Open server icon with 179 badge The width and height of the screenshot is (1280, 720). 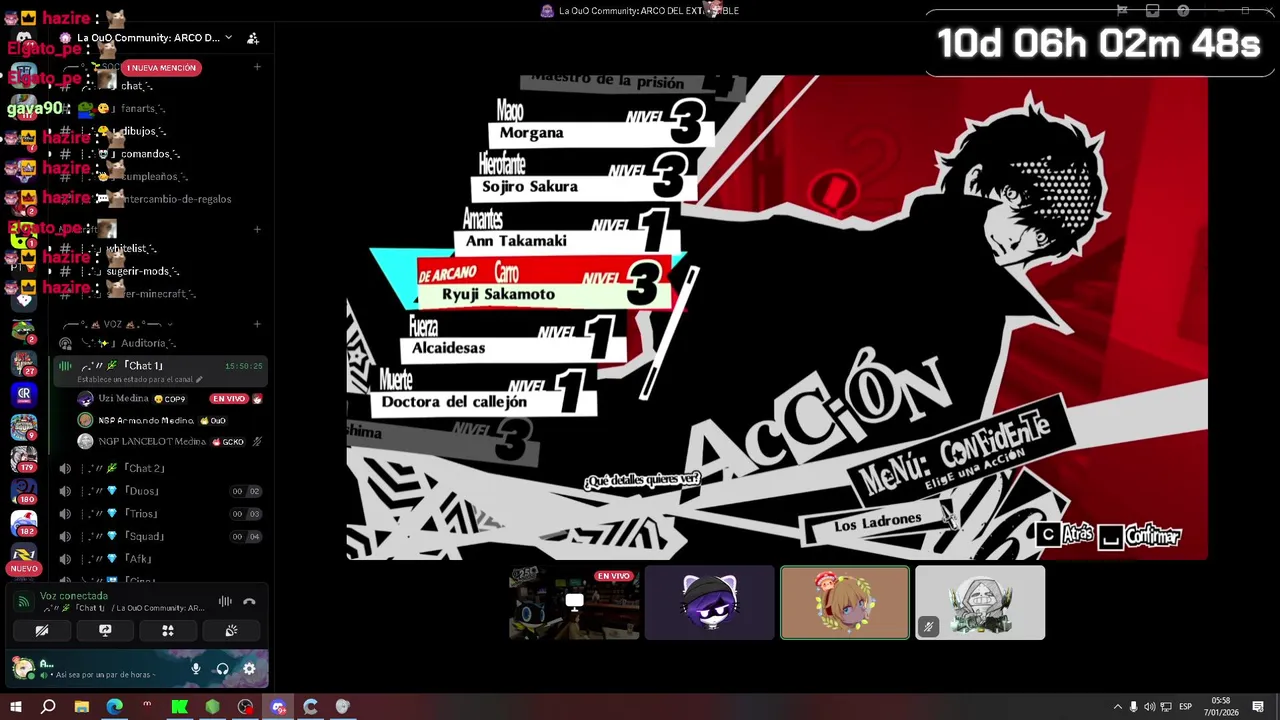[x=23, y=459]
